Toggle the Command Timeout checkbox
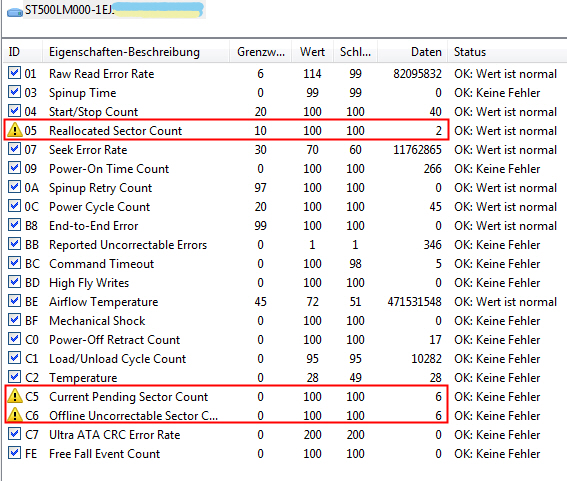The image size is (567, 481). click(x=14, y=263)
